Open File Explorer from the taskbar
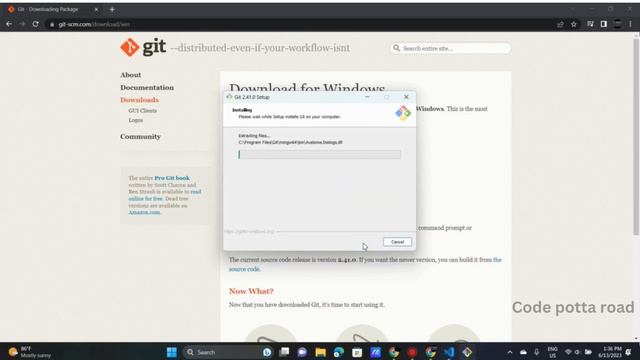640x360 pixels. point(320,352)
